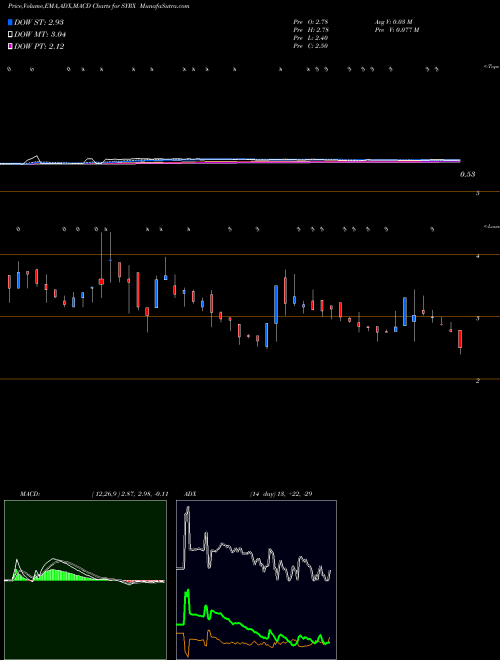The height and width of the screenshot is (660, 500).
Task: Click the ADX (14 day) values text
Action: [281, 494]
